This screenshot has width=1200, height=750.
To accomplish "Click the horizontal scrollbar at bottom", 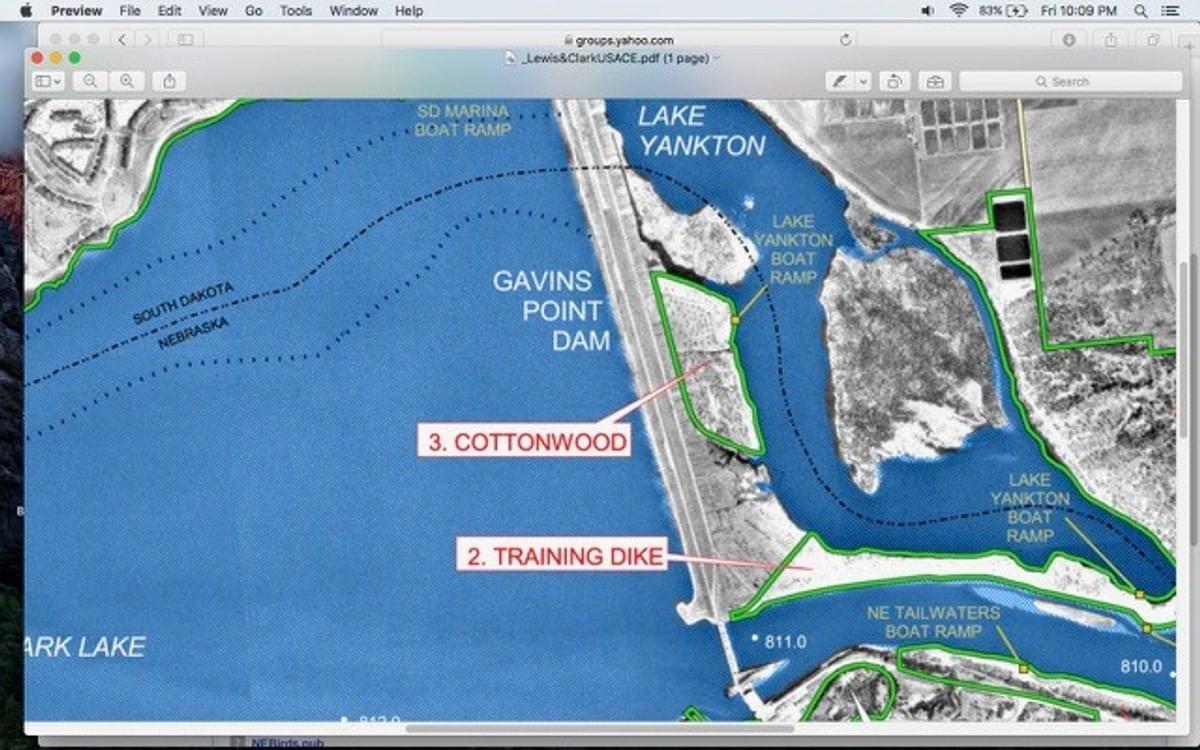I will (600, 728).
